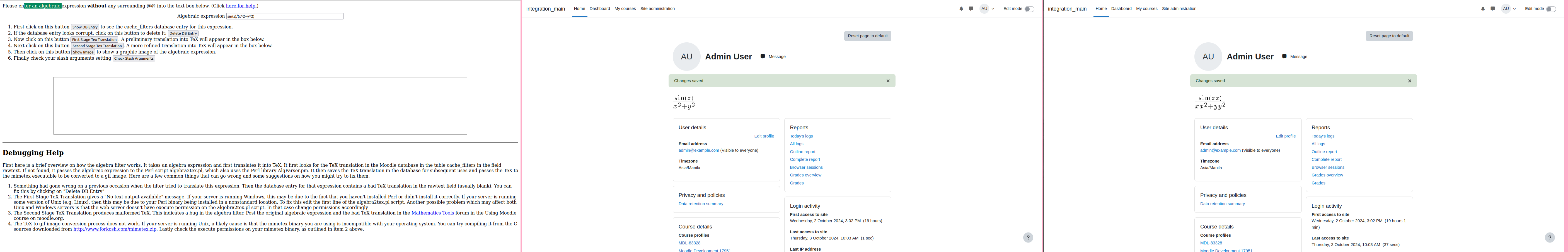
Task: Open Dashboard in right Moodle window
Action: pyautogui.click(x=1121, y=9)
